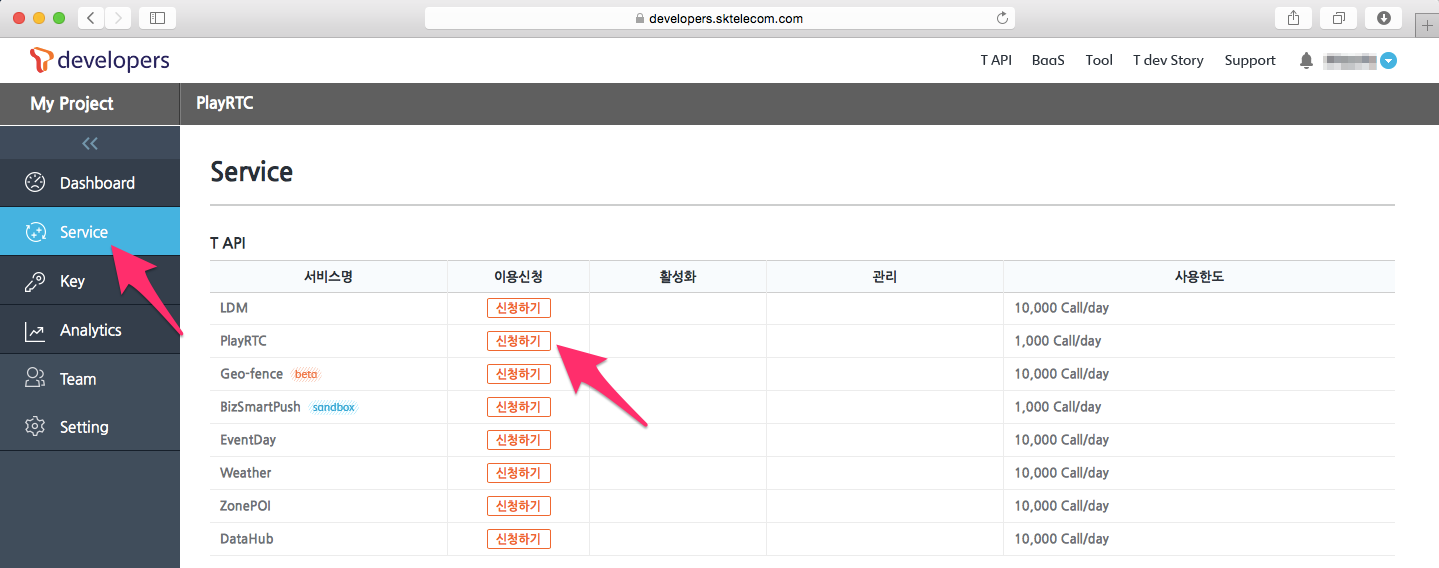Open BaaS menu
The image size is (1439, 568).
tap(1048, 60)
